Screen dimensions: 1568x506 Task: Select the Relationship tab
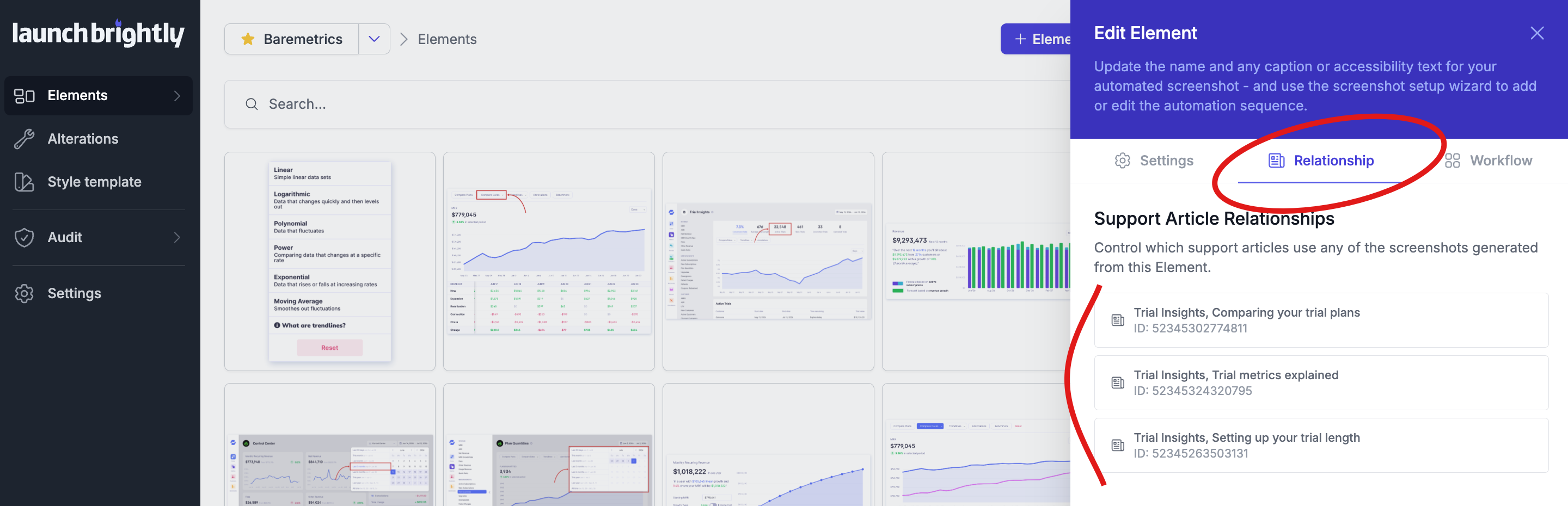(x=1321, y=161)
